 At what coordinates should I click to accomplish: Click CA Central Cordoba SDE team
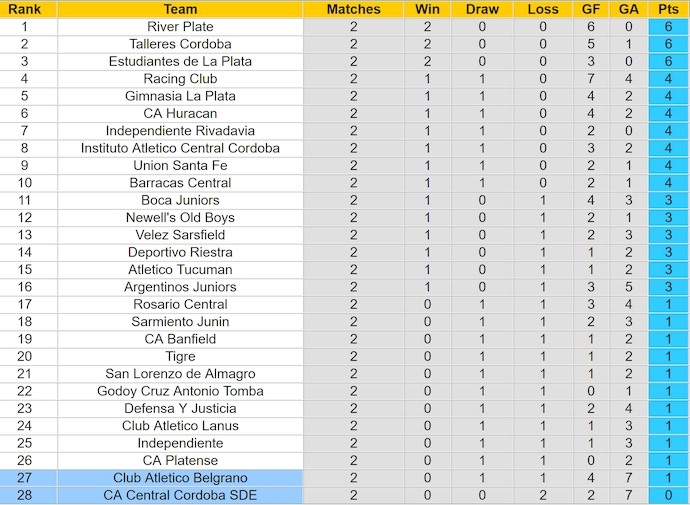coord(180,495)
